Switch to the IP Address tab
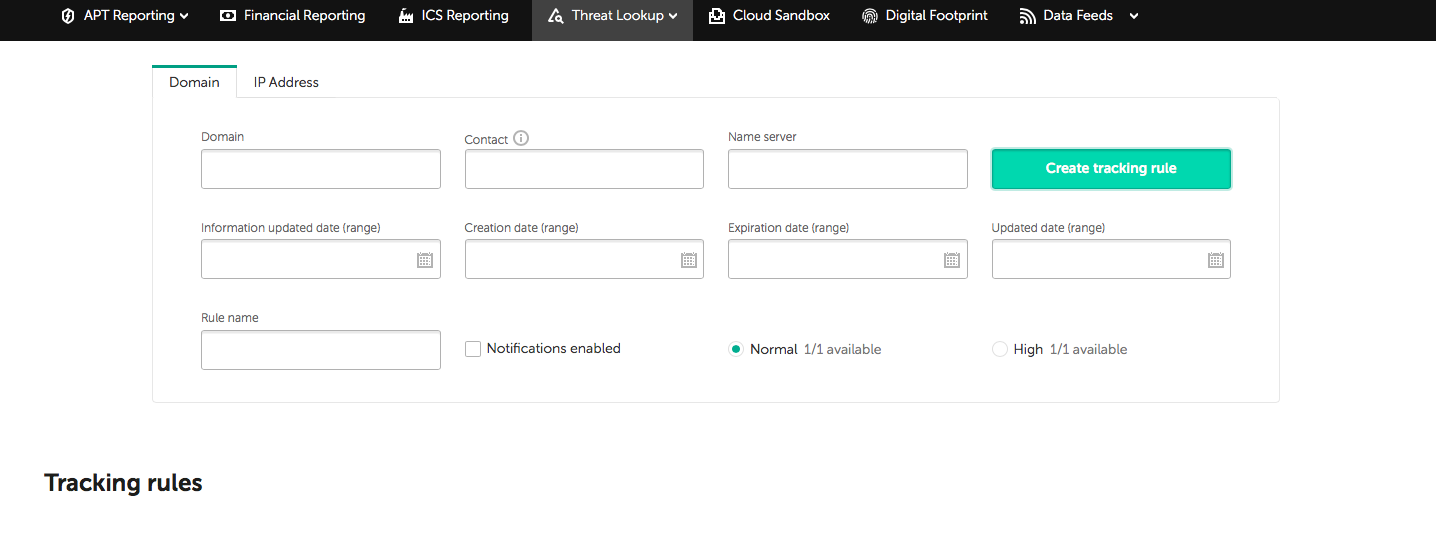1436x535 pixels. point(286,82)
